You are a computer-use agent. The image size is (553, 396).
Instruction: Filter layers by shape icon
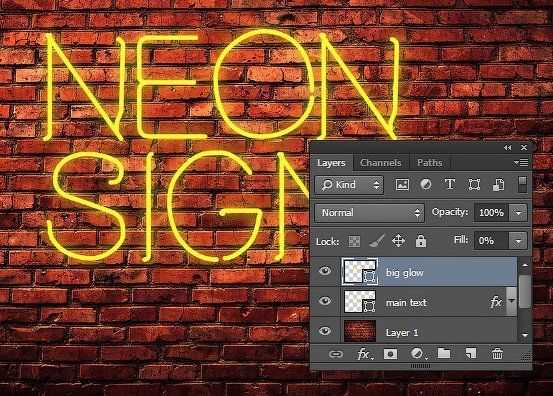(474, 184)
